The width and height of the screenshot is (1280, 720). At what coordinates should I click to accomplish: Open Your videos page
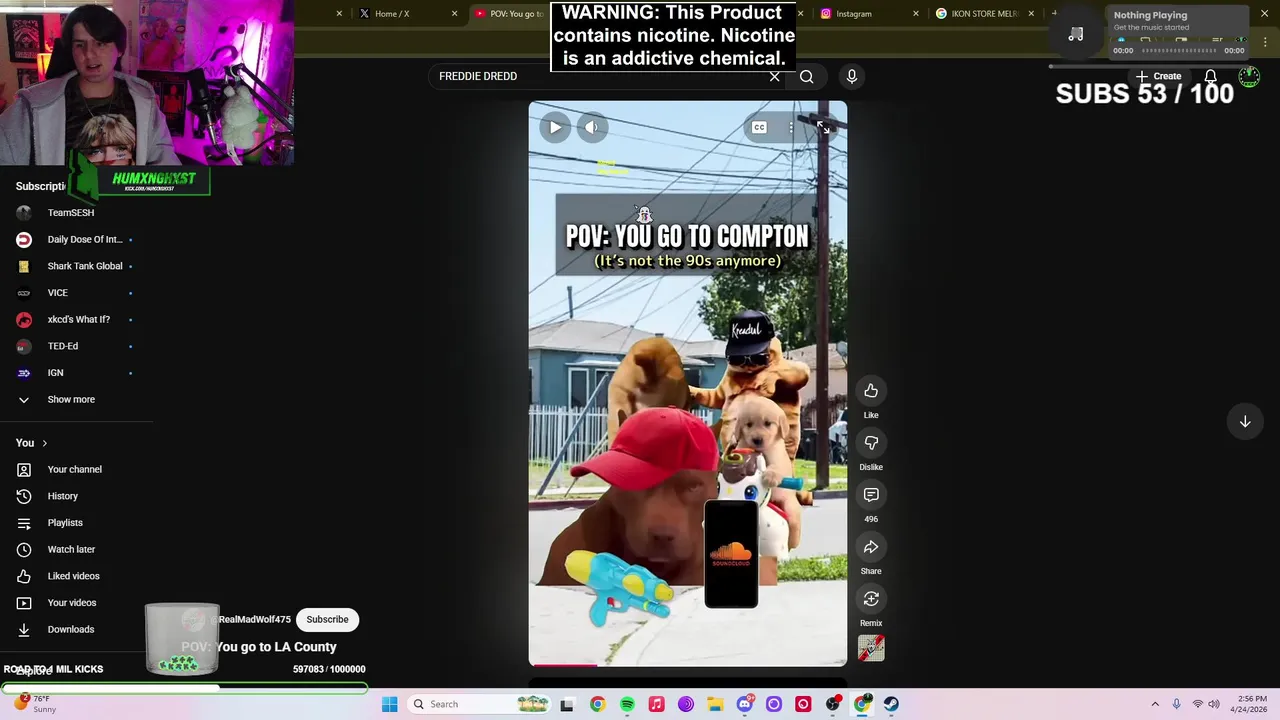pyautogui.click(x=72, y=603)
